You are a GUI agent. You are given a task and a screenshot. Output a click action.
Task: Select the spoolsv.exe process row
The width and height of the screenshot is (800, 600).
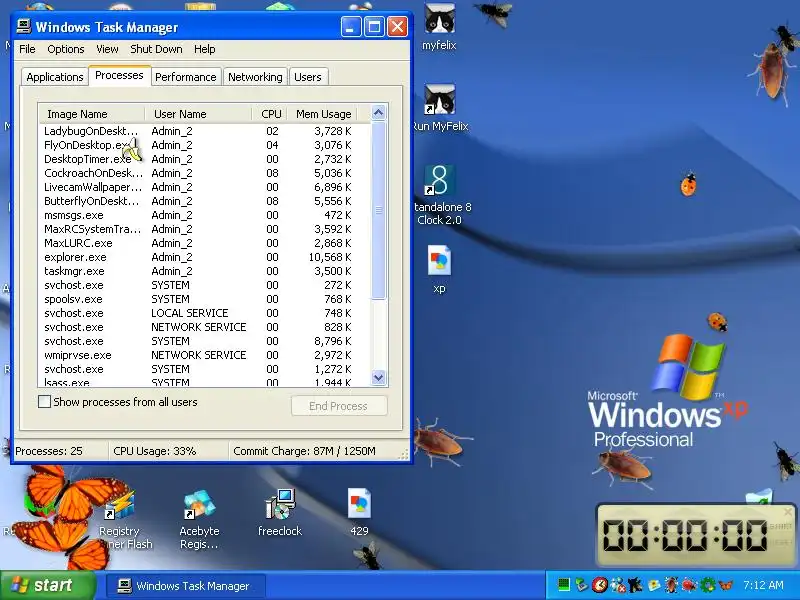(204, 299)
